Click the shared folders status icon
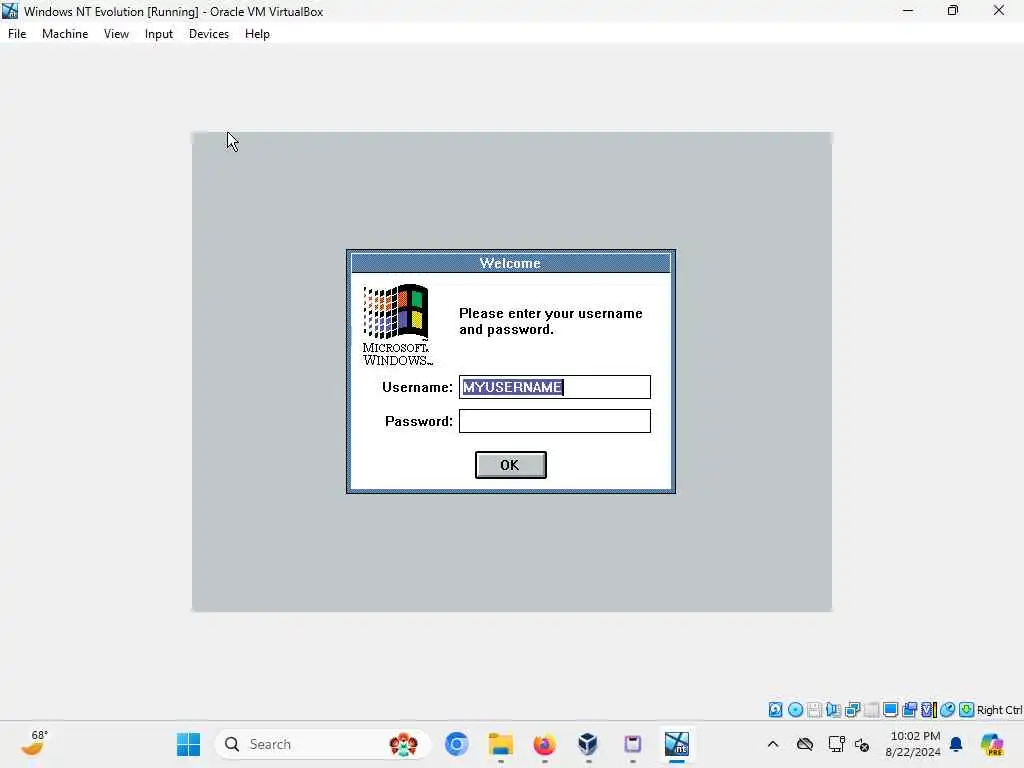Image resolution: width=1024 pixels, height=768 pixels. pos(909,710)
